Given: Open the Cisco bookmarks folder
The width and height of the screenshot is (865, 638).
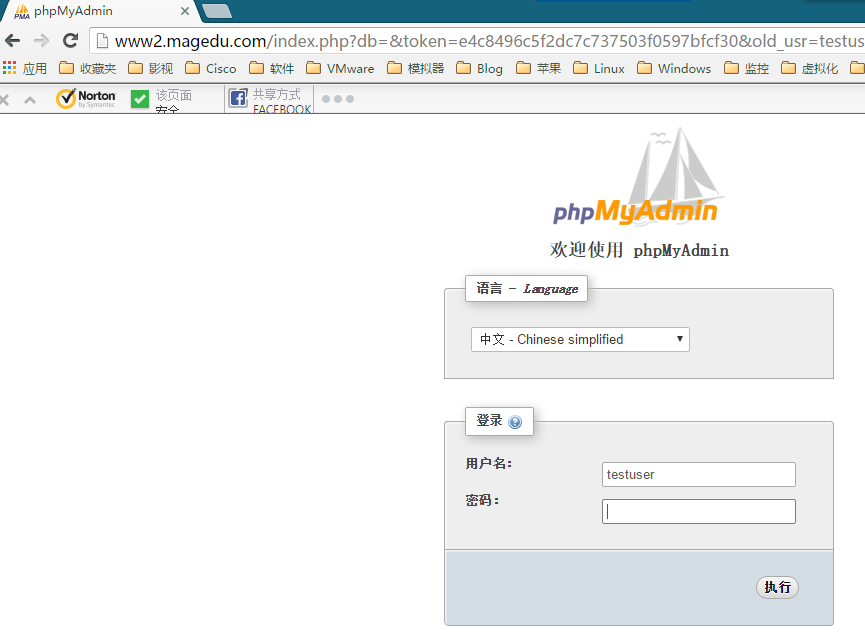Looking at the screenshot, I should click(x=211, y=68).
